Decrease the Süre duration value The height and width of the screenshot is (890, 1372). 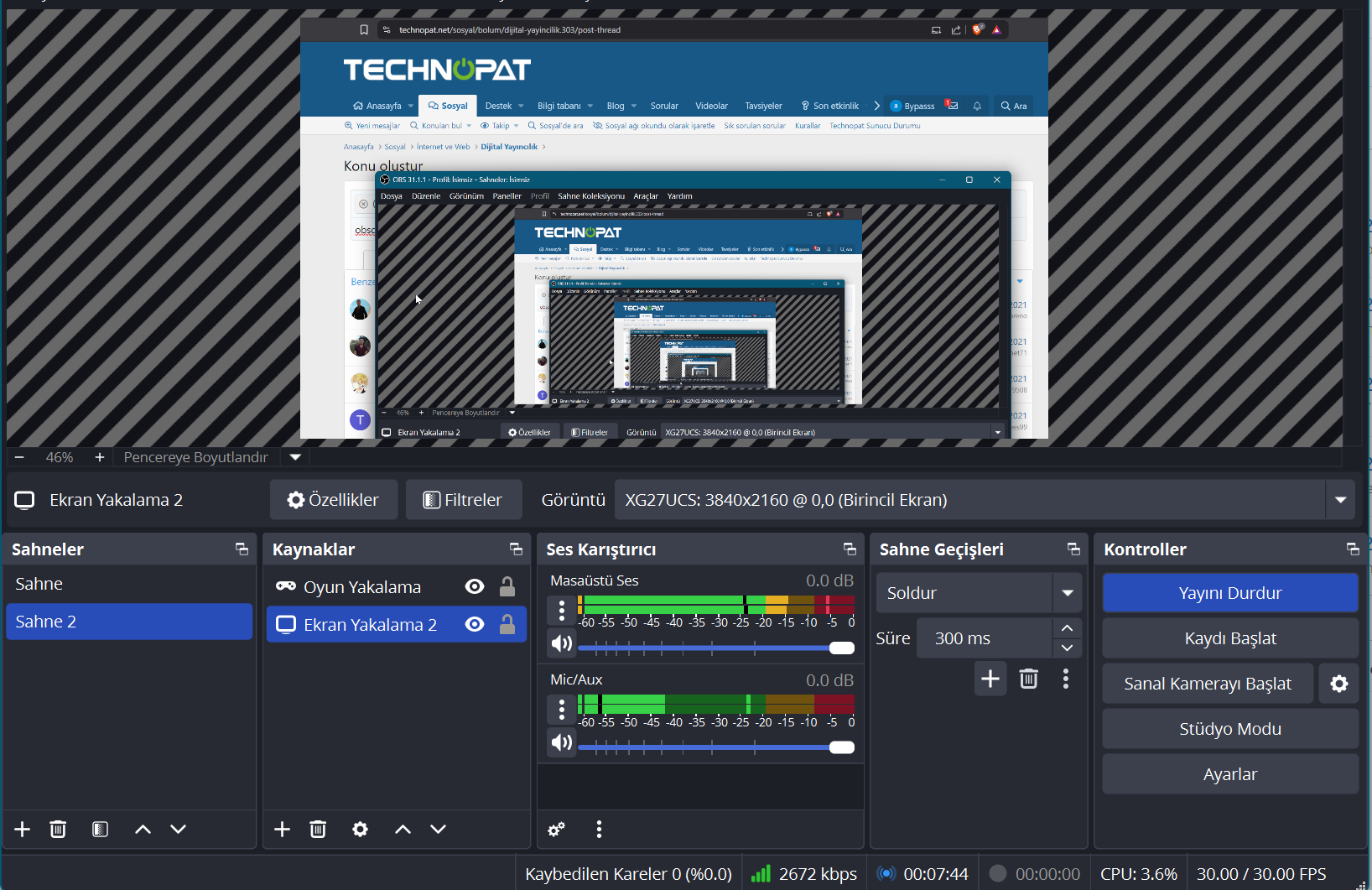coord(1067,648)
